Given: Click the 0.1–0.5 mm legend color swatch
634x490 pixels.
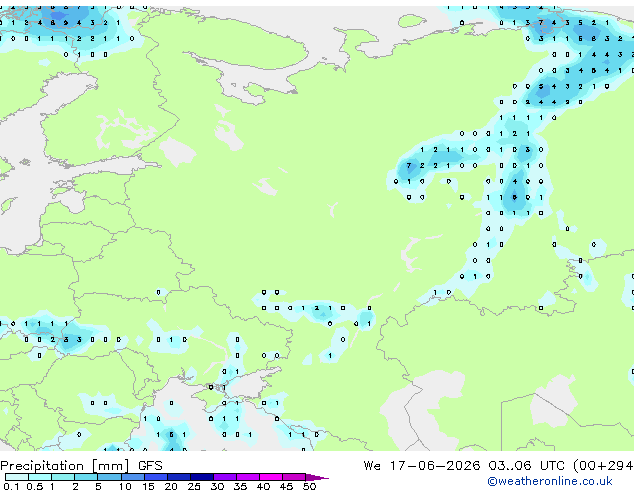Looking at the screenshot, I should pyautogui.click(x=17, y=477).
